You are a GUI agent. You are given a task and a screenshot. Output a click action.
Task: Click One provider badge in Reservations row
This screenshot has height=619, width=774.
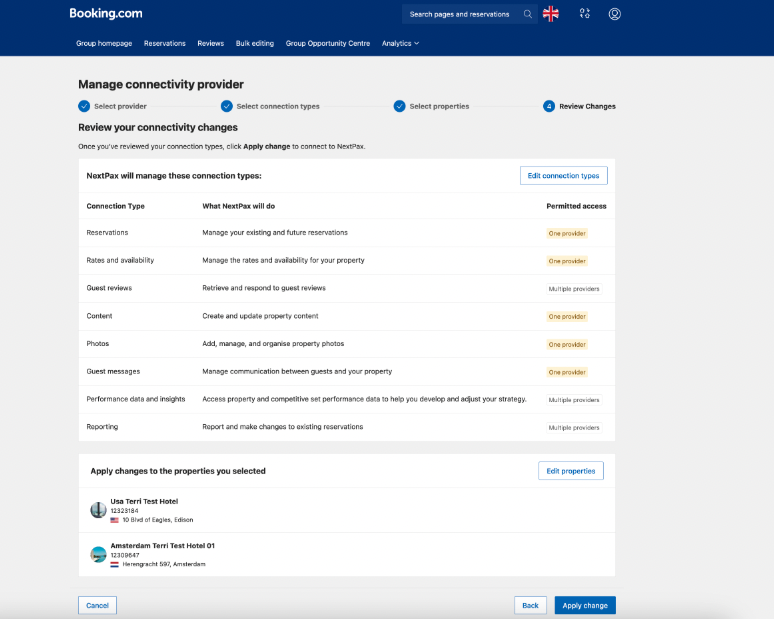(x=567, y=233)
